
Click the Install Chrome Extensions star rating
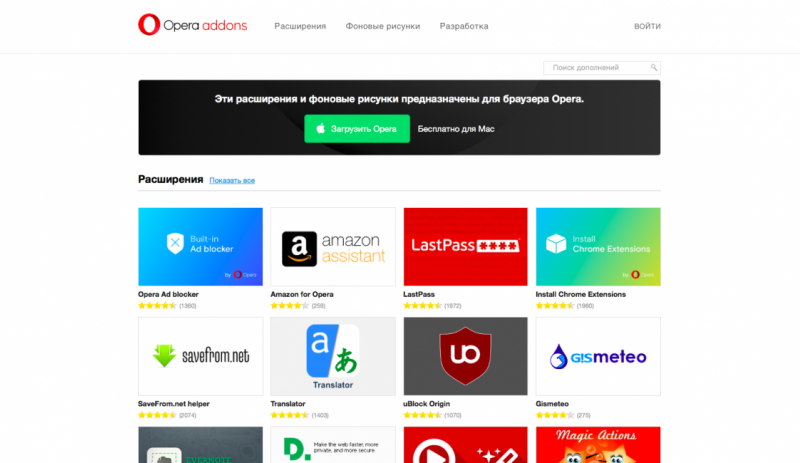[x=555, y=306]
